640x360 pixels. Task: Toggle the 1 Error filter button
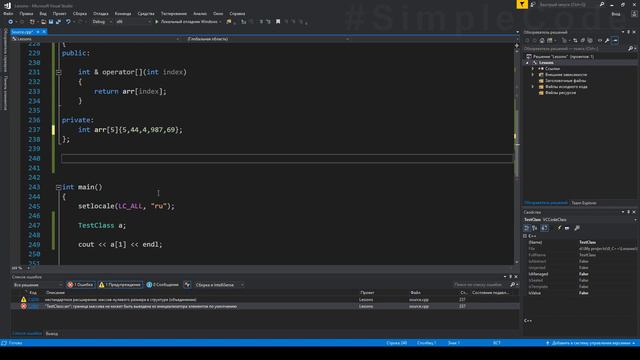(x=81, y=284)
